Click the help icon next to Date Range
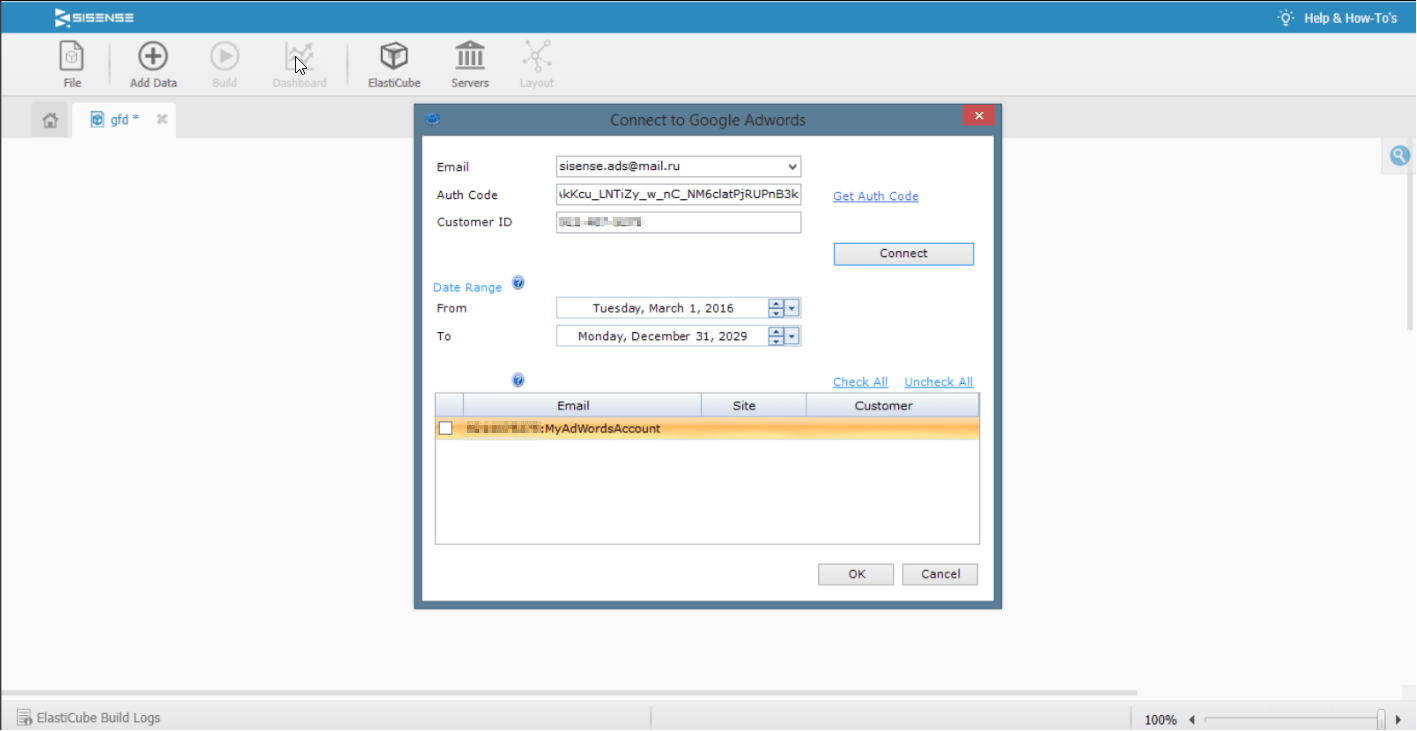This screenshot has width=1417, height=731. tap(518, 283)
